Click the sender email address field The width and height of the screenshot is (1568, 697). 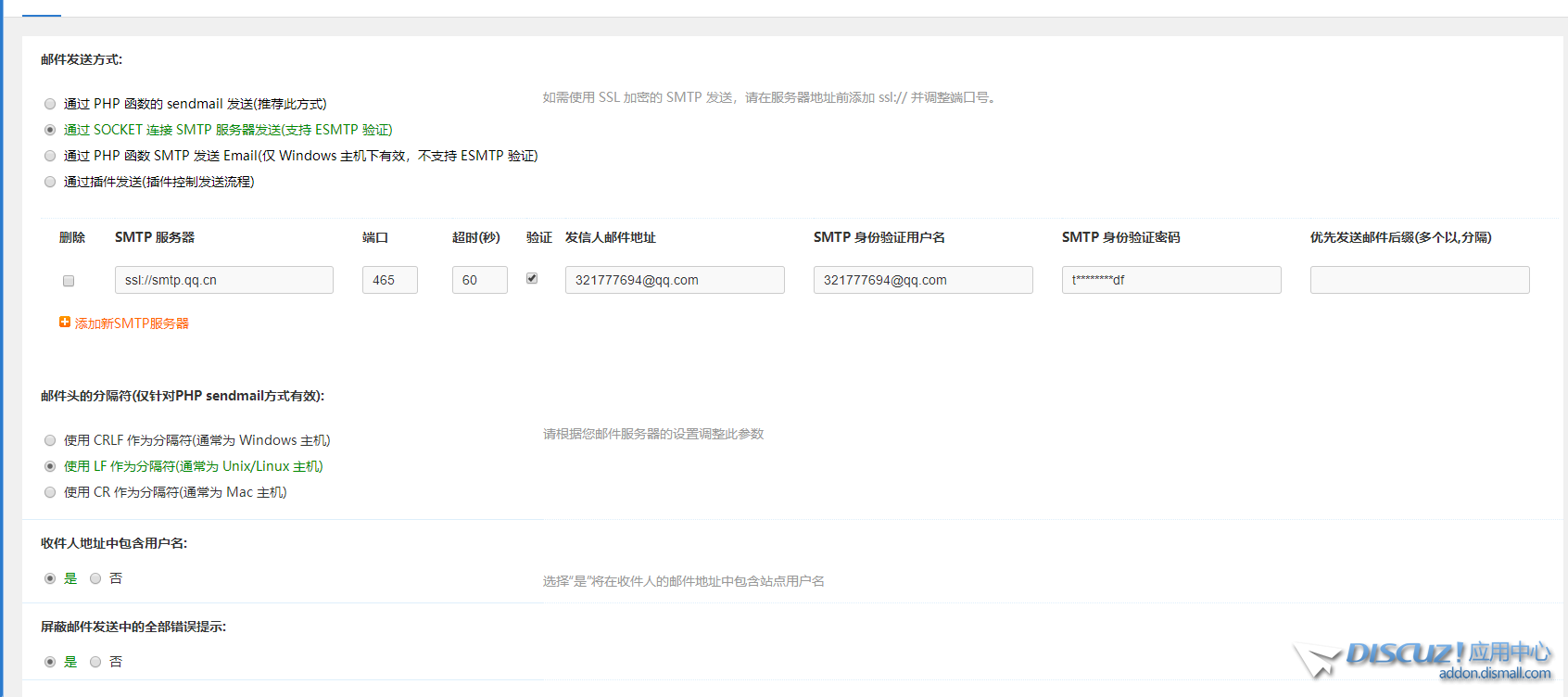[675, 280]
